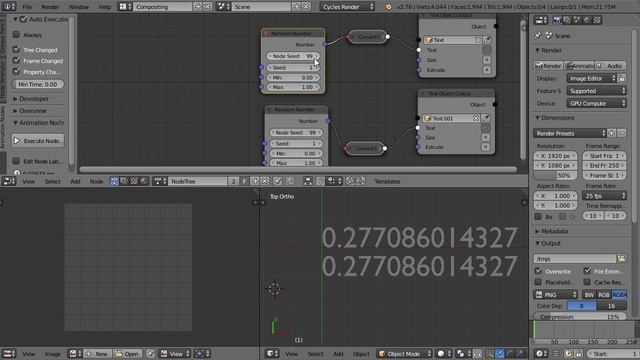Click the Audio render button
The image size is (640, 360).
[611, 66]
